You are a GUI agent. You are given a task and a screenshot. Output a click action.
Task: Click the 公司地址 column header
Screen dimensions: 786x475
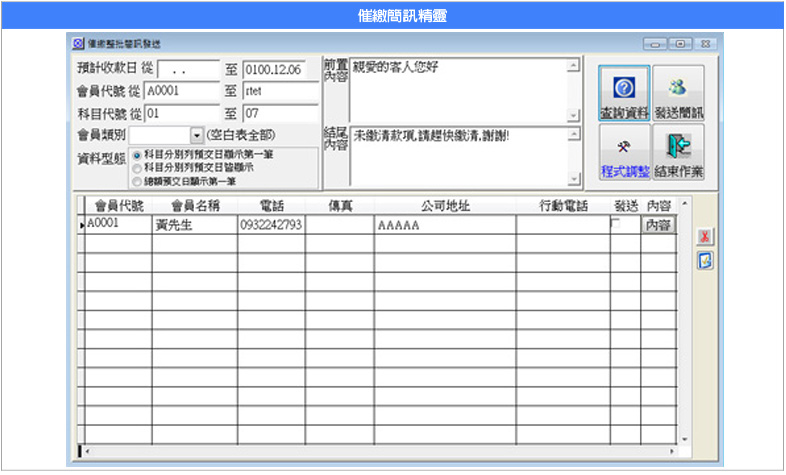(444, 205)
